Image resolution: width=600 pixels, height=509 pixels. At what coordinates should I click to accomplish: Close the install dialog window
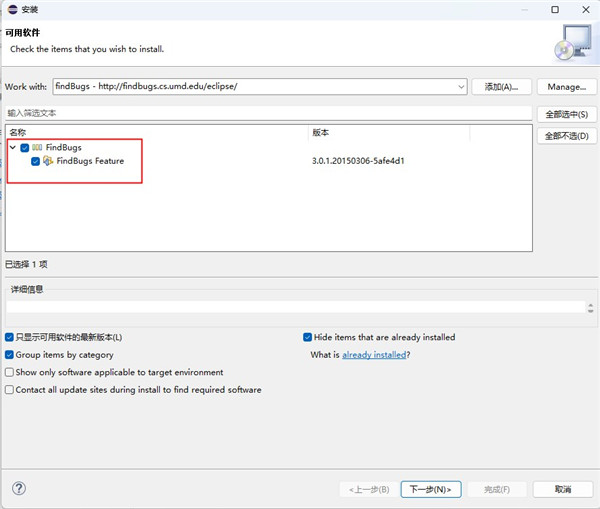[586, 10]
